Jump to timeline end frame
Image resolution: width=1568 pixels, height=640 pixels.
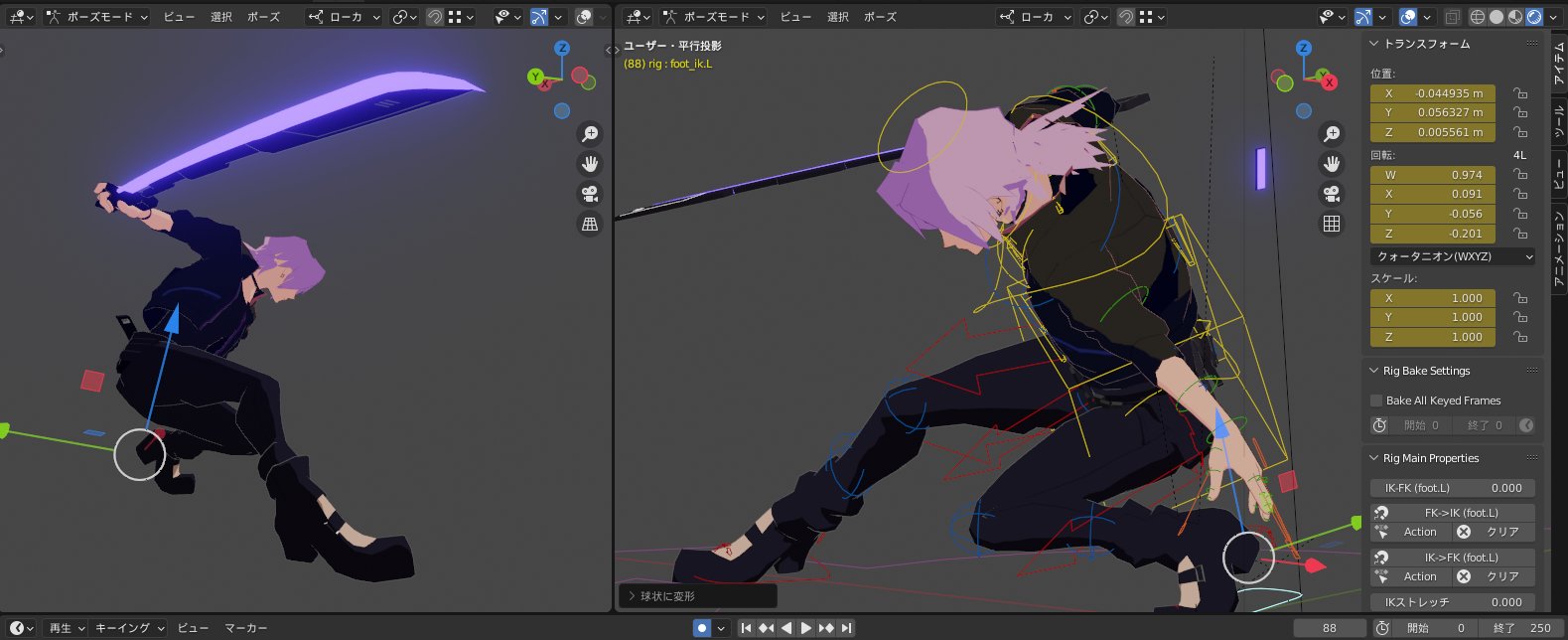(846, 628)
